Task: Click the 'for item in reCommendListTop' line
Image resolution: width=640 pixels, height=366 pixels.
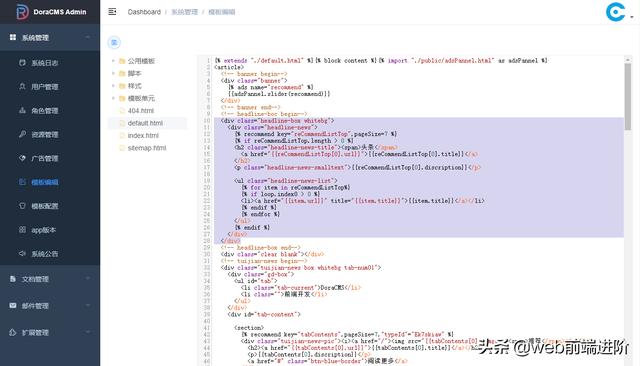Action: [x=296, y=187]
